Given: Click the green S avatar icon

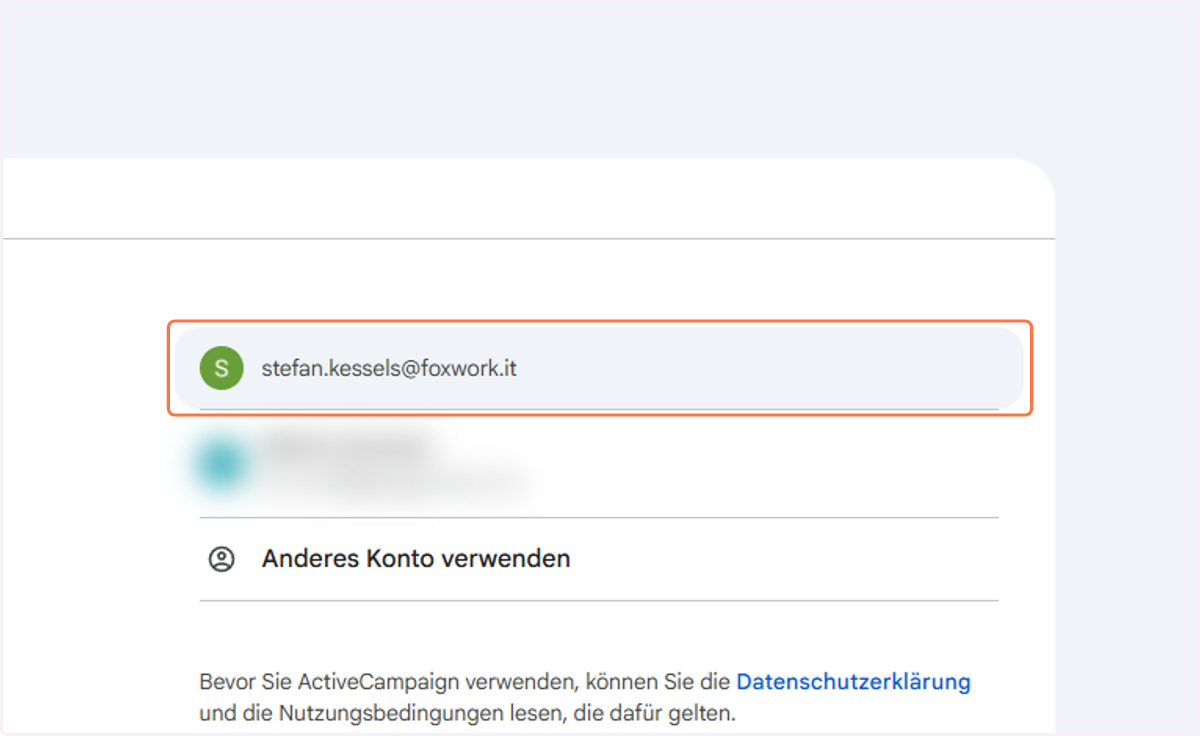Looking at the screenshot, I should (222, 368).
